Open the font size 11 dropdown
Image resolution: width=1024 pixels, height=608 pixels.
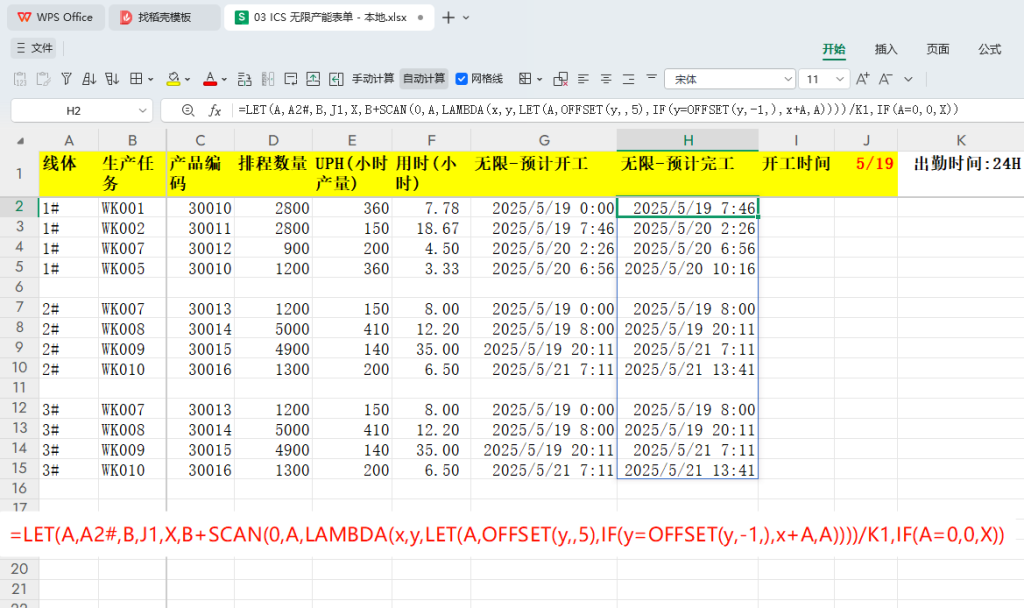pyautogui.click(x=840, y=79)
